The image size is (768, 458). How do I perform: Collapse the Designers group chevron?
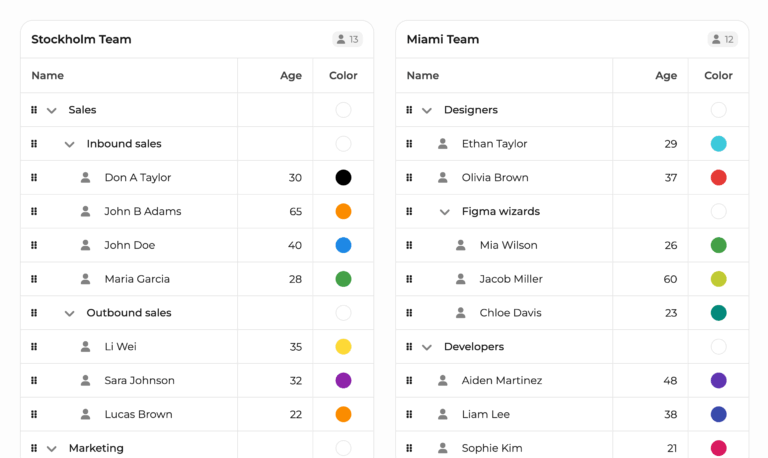coord(427,110)
